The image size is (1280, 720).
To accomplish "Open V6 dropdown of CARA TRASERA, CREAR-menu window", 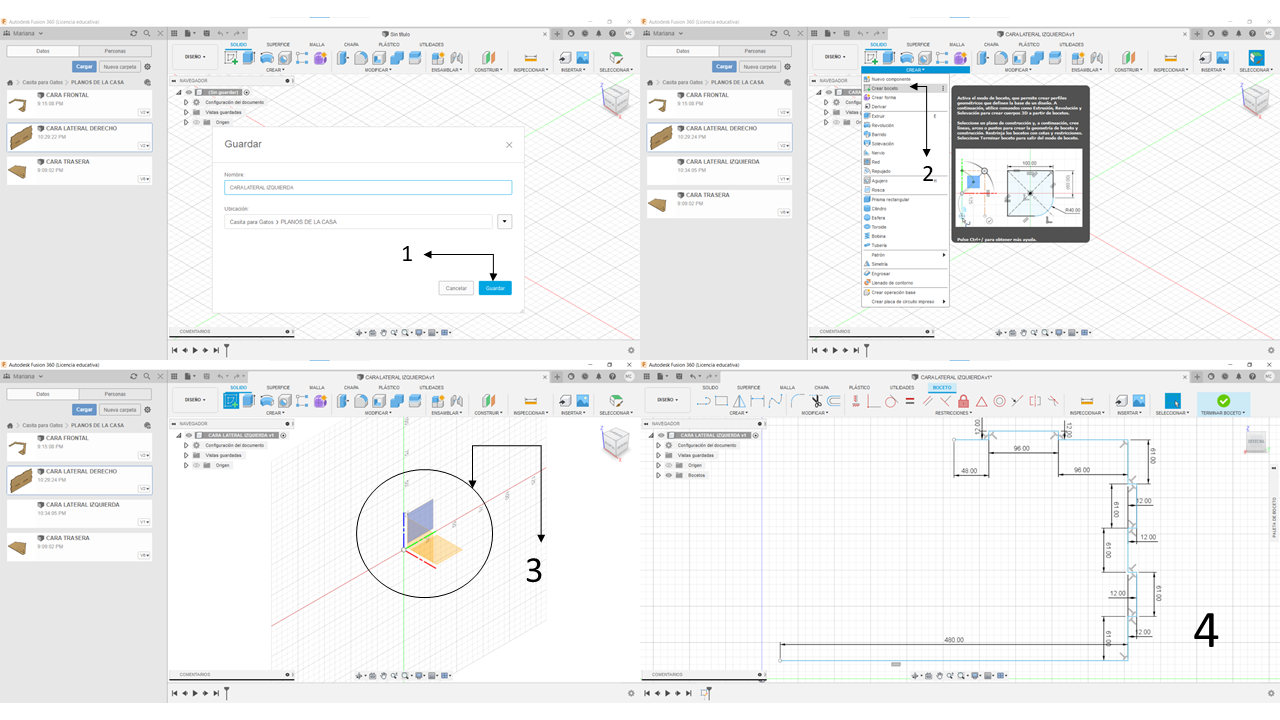I will (x=784, y=212).
